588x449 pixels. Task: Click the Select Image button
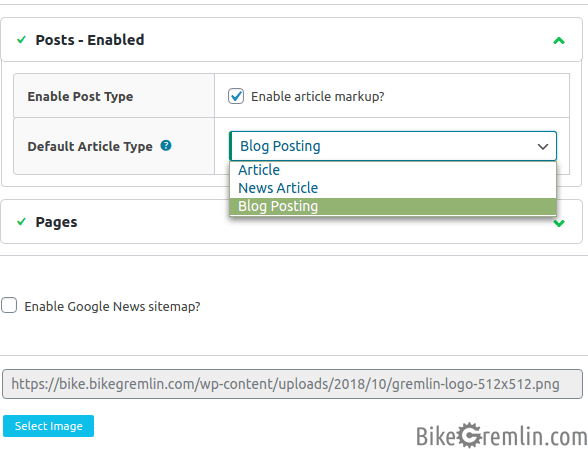click(x=48, y=426)
